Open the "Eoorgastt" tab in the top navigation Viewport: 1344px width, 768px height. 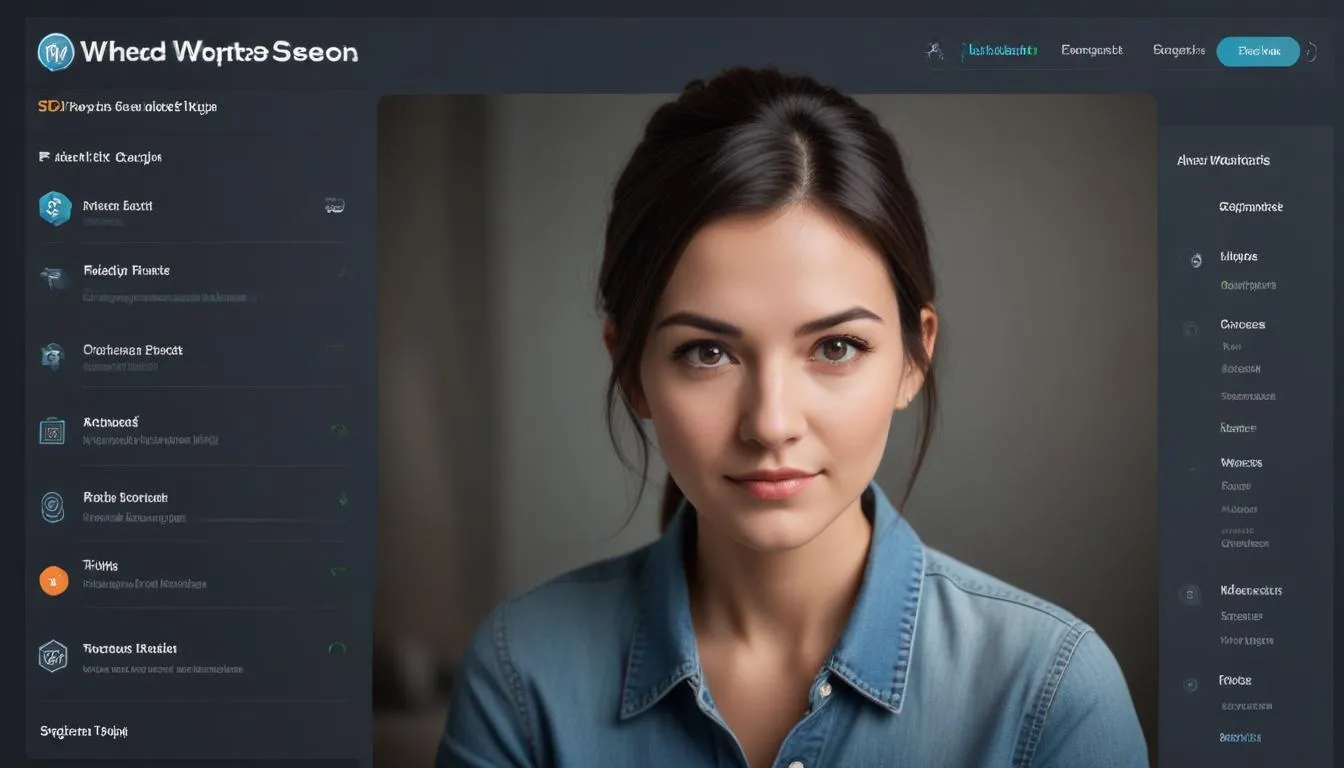coord(1091,50)
